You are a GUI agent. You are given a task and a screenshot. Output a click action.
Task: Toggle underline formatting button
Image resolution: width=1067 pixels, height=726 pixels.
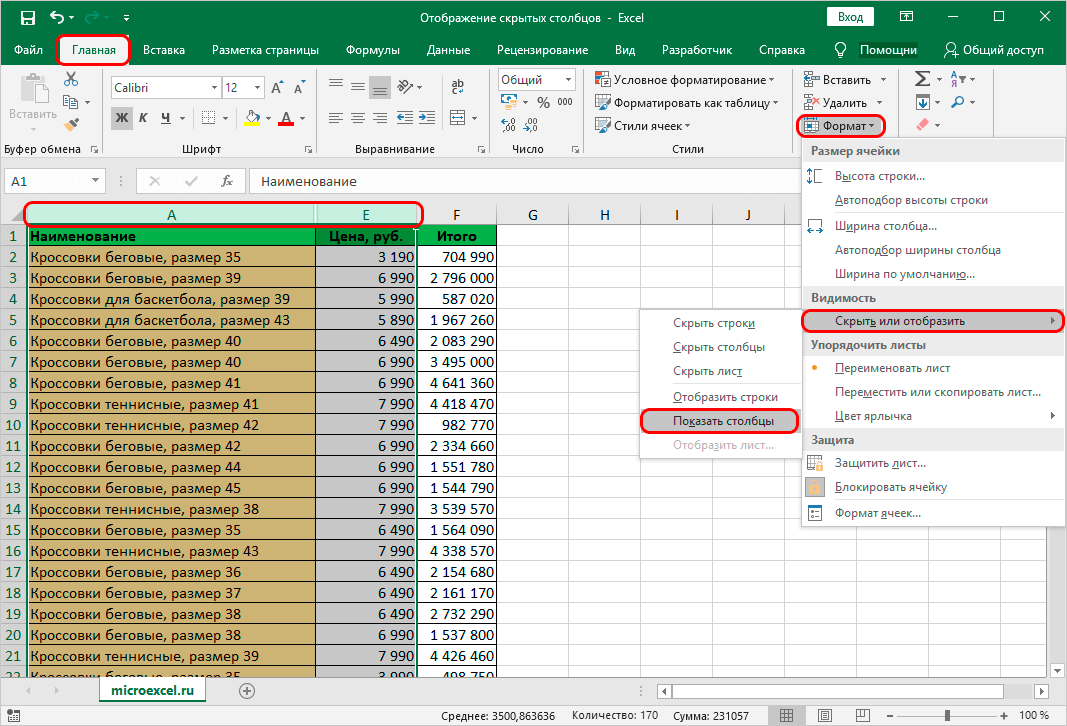[168, 118]
